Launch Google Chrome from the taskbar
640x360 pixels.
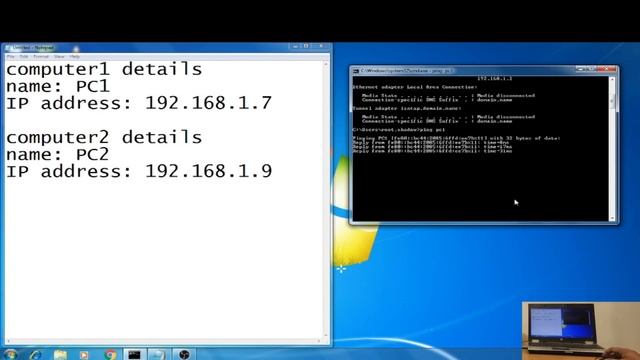click(109, 355)
